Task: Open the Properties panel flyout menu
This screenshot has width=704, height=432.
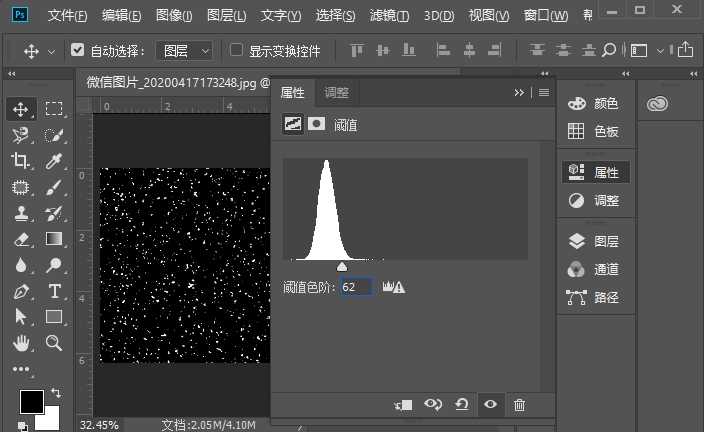Action: click(544, 92)
